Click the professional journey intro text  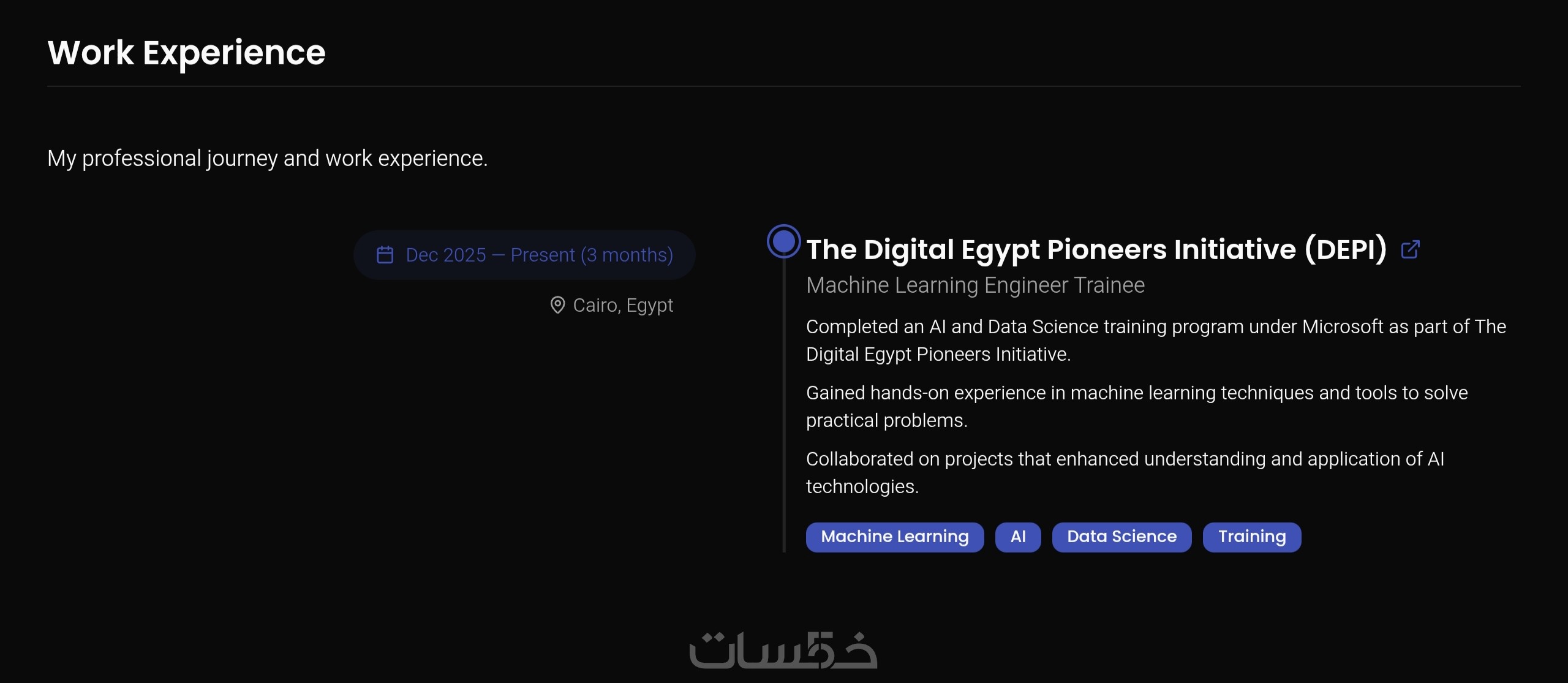click(267, 159)
